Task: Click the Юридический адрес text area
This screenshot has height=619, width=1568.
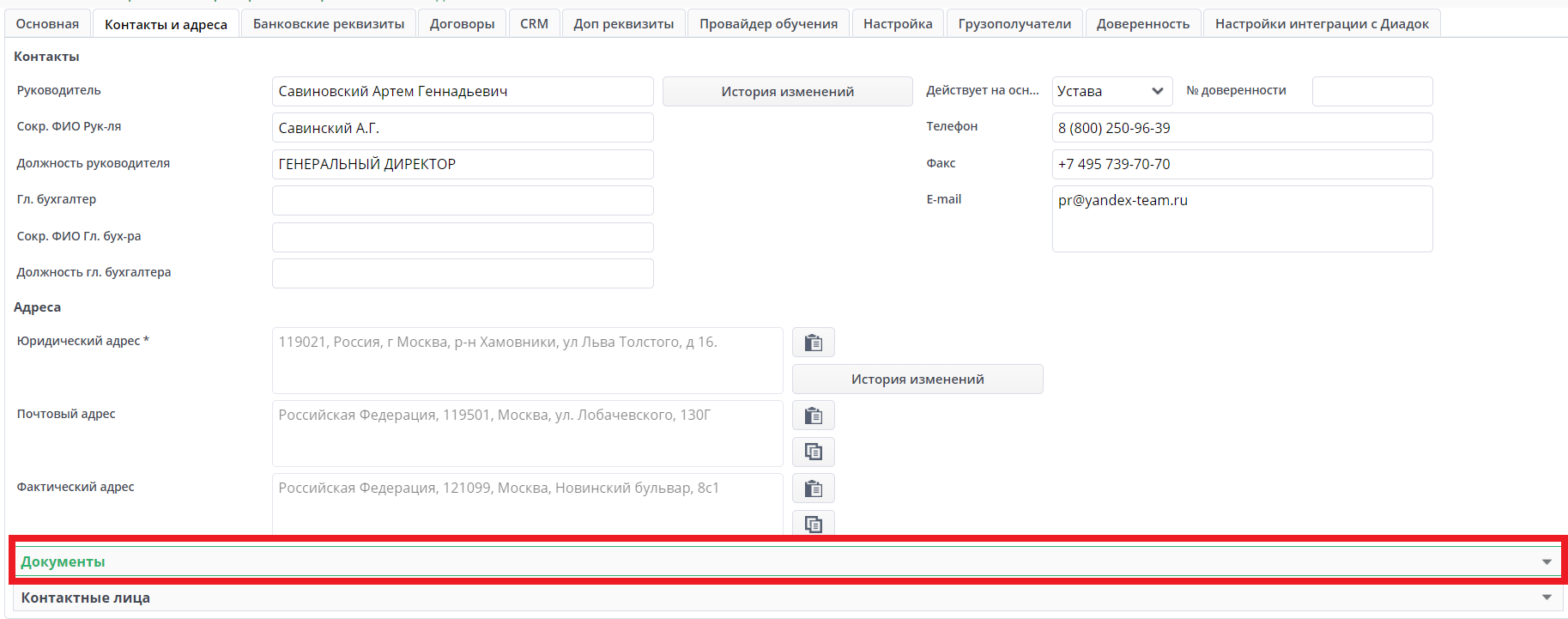Action: (x=528, y=361)
